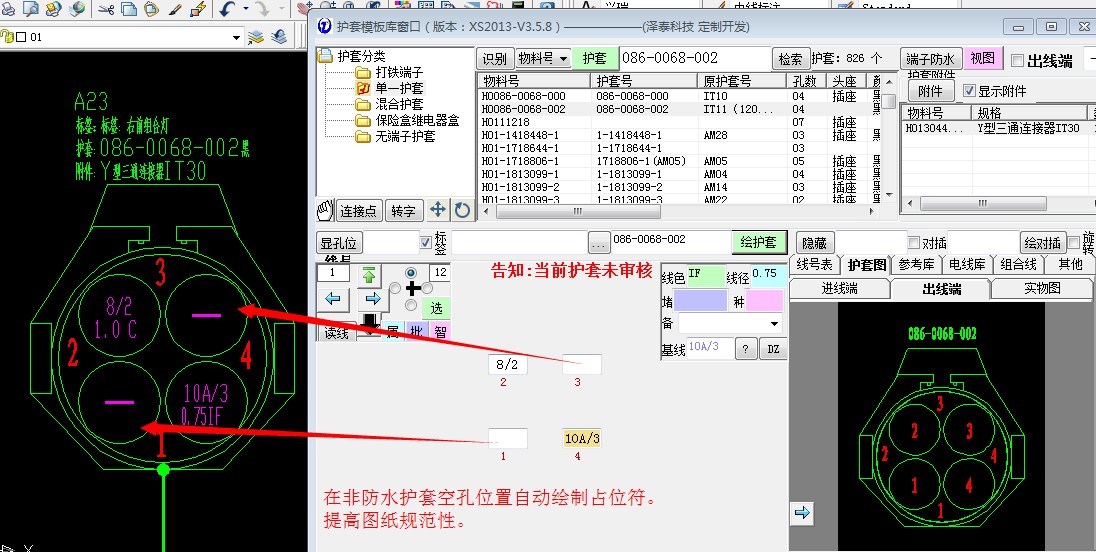Tick the 对插 checkbox
This screenshot has height=552, width=1096.
[913, 242]
